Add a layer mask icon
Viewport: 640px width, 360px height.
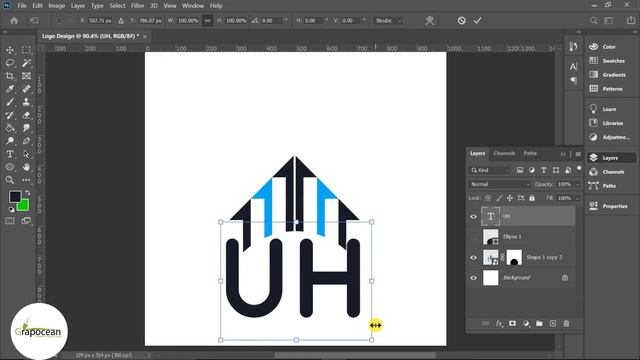click(512, 323)
